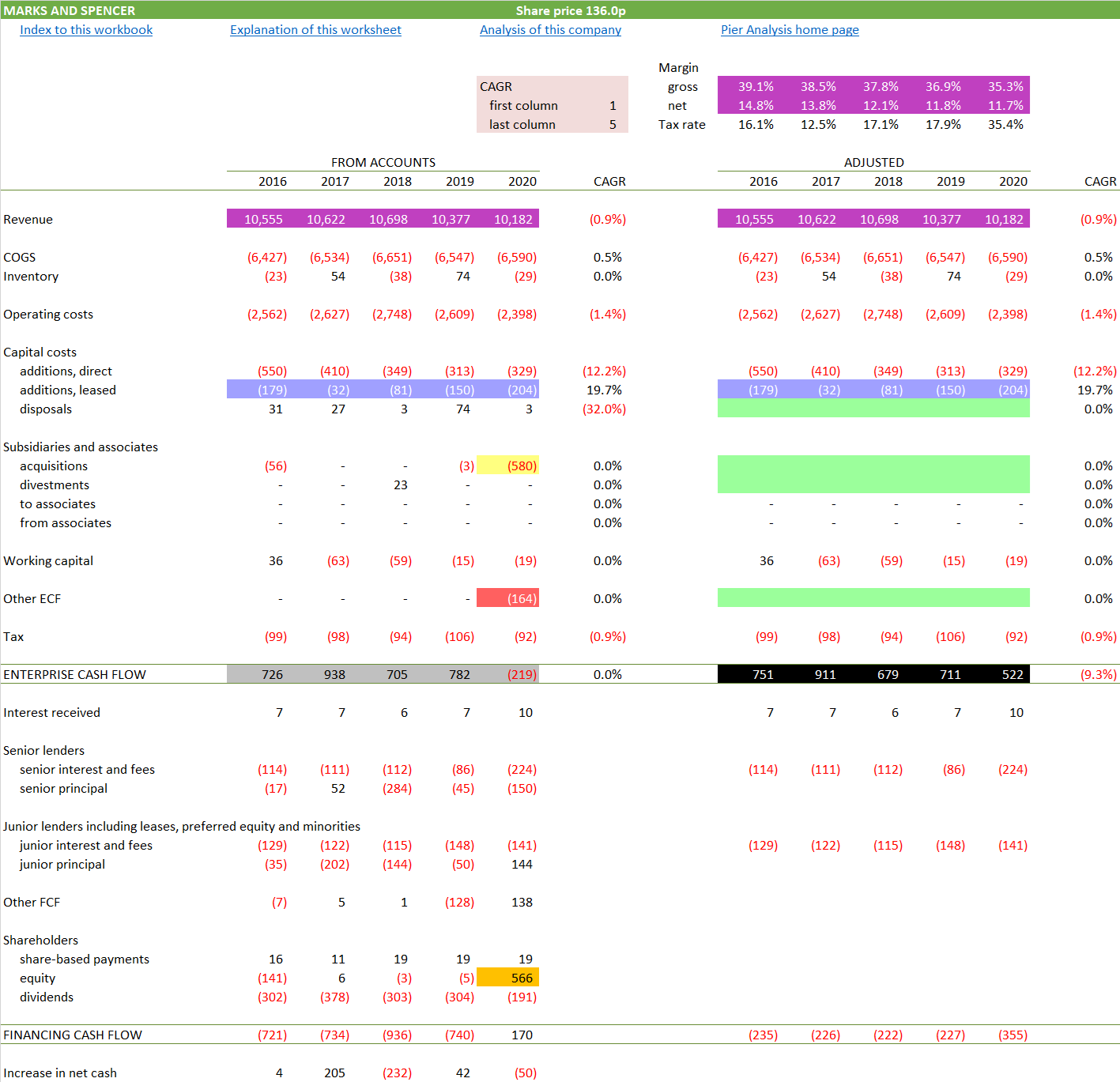Screen dimensions: 1120x1082
Task: Open Pier Analysis home page link
Action: [x=790, y=30]
